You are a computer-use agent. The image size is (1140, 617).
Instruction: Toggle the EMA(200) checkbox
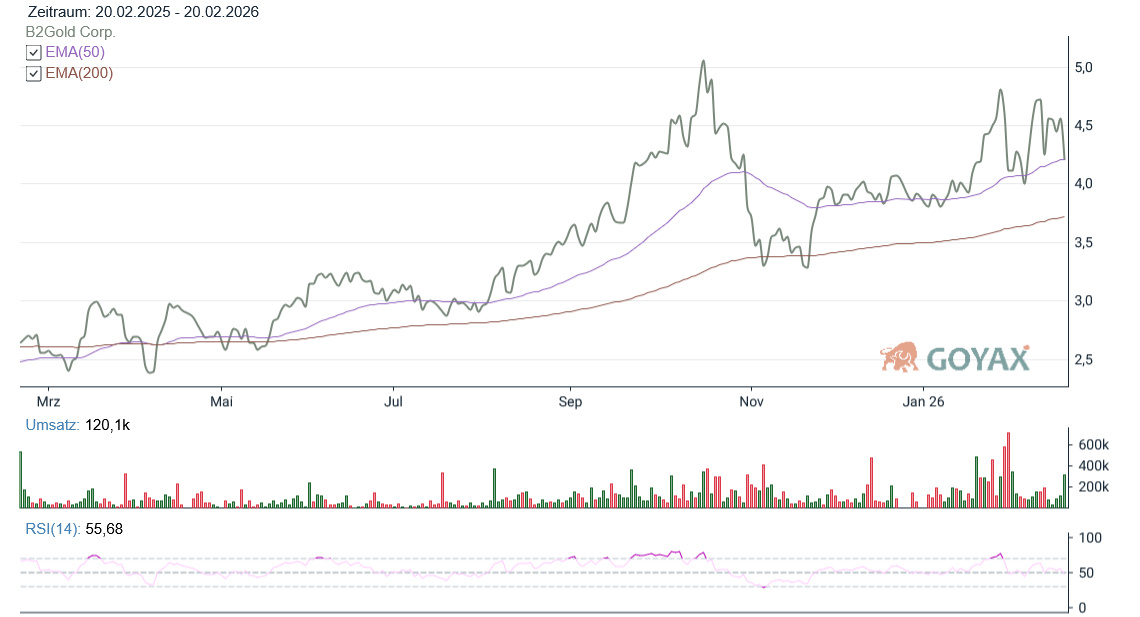34,73
